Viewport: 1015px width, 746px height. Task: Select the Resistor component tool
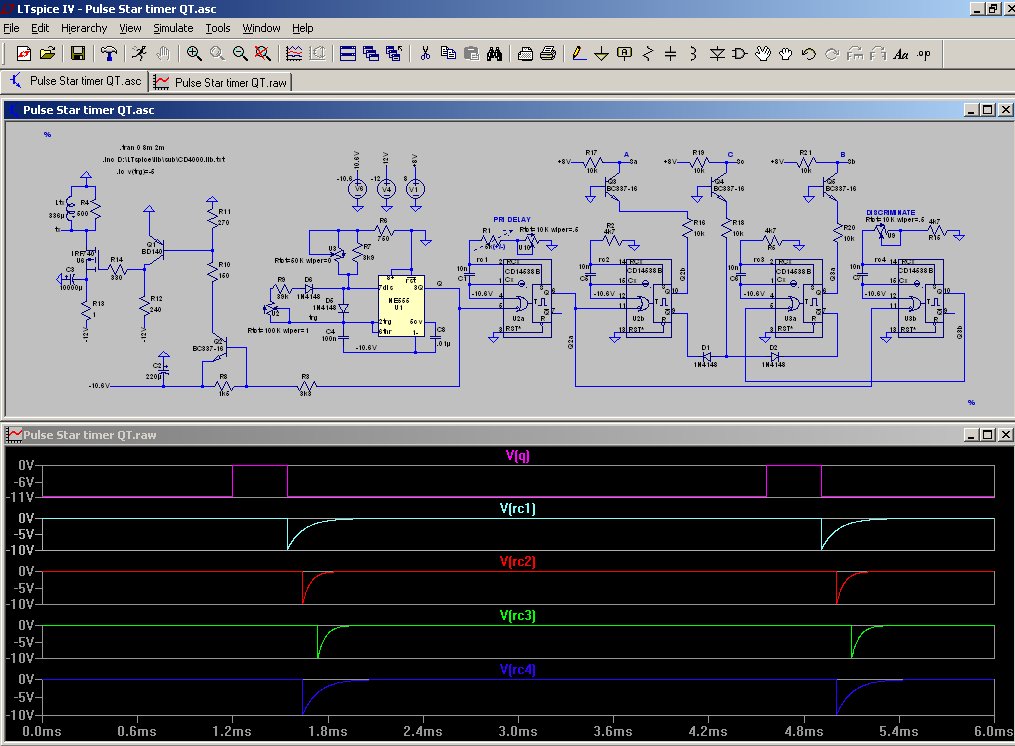point(648,53)
